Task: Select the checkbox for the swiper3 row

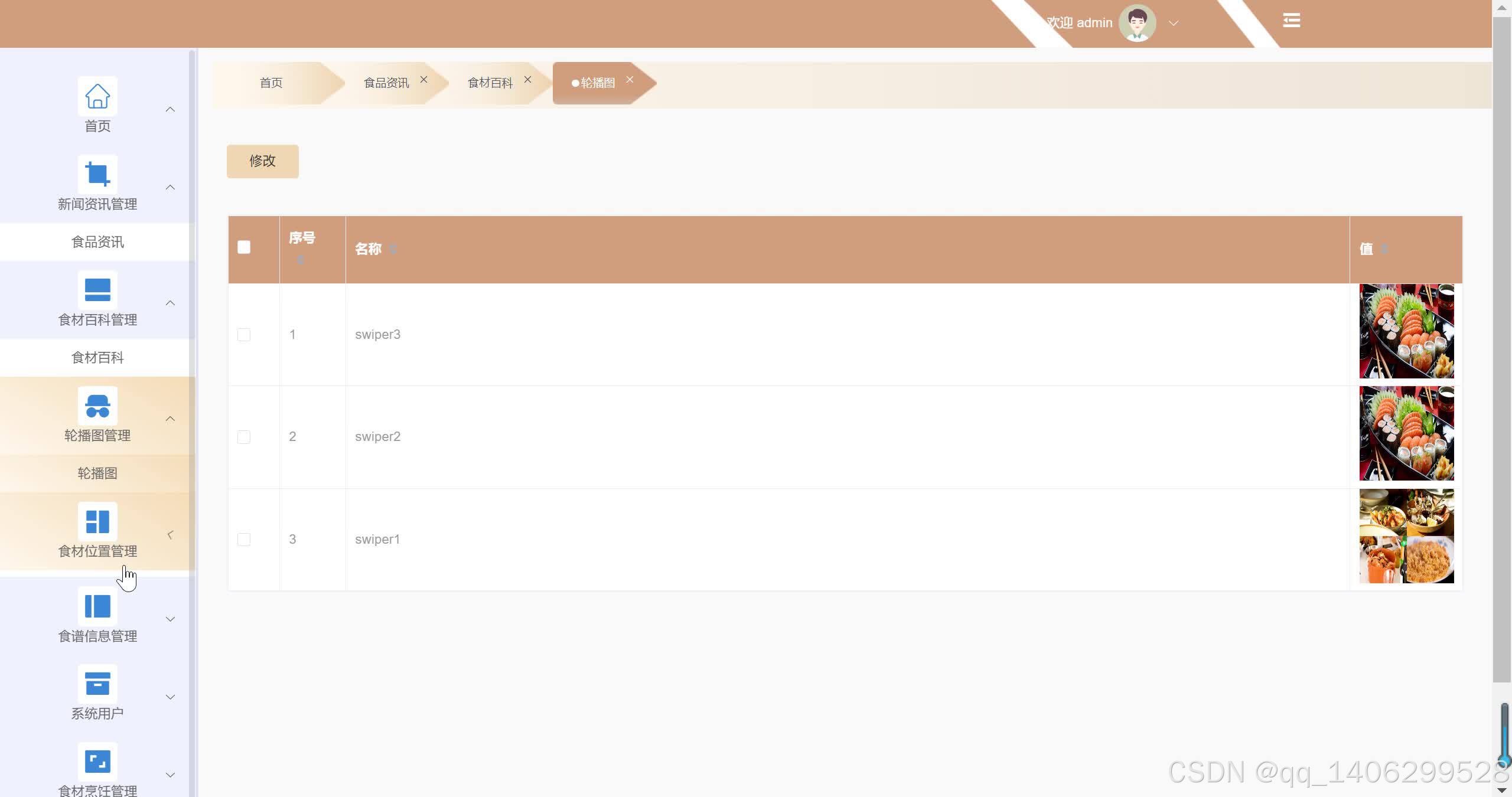Action: coord(244,335)
